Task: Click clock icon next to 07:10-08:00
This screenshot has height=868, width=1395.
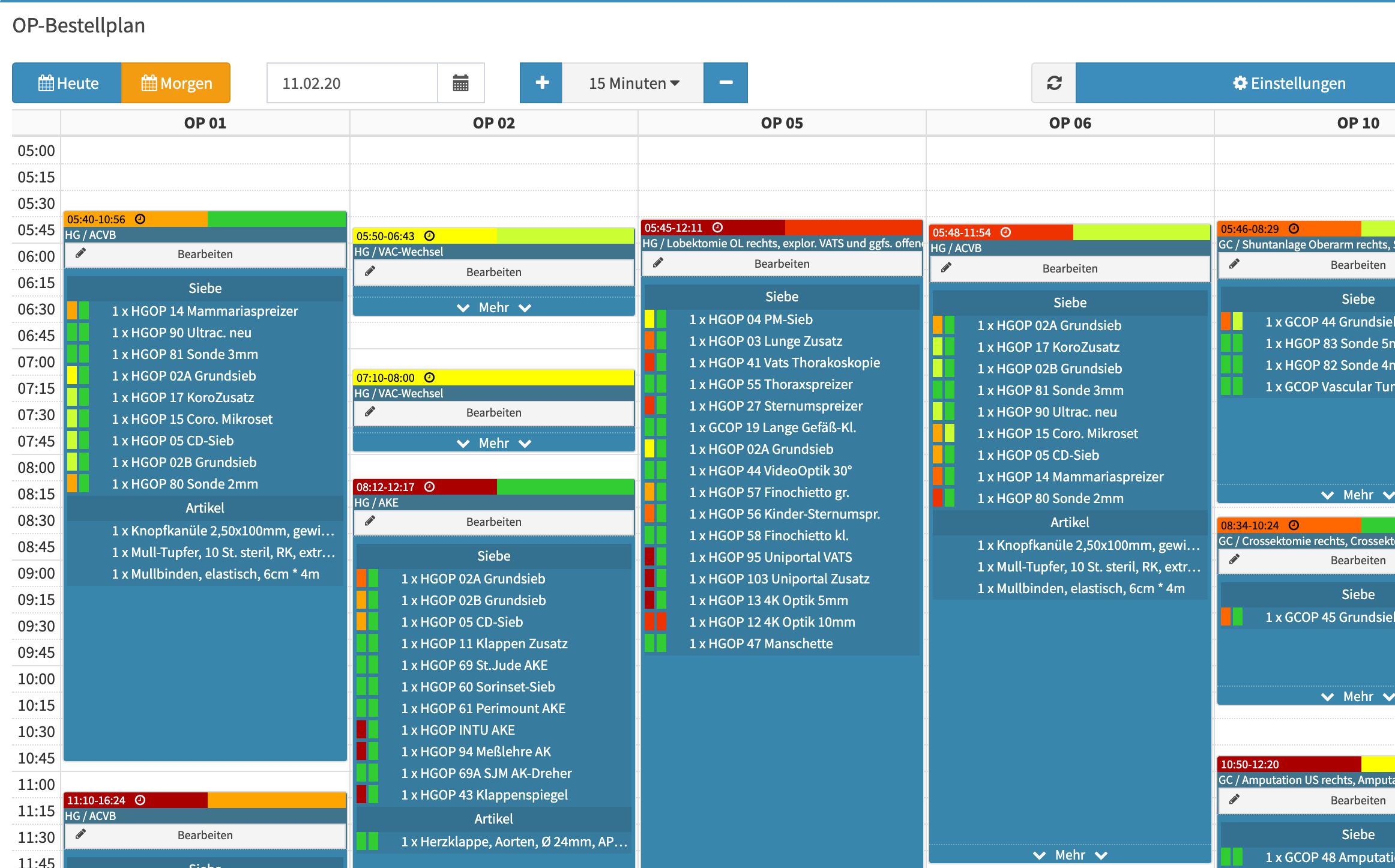Action: [429, 378]
